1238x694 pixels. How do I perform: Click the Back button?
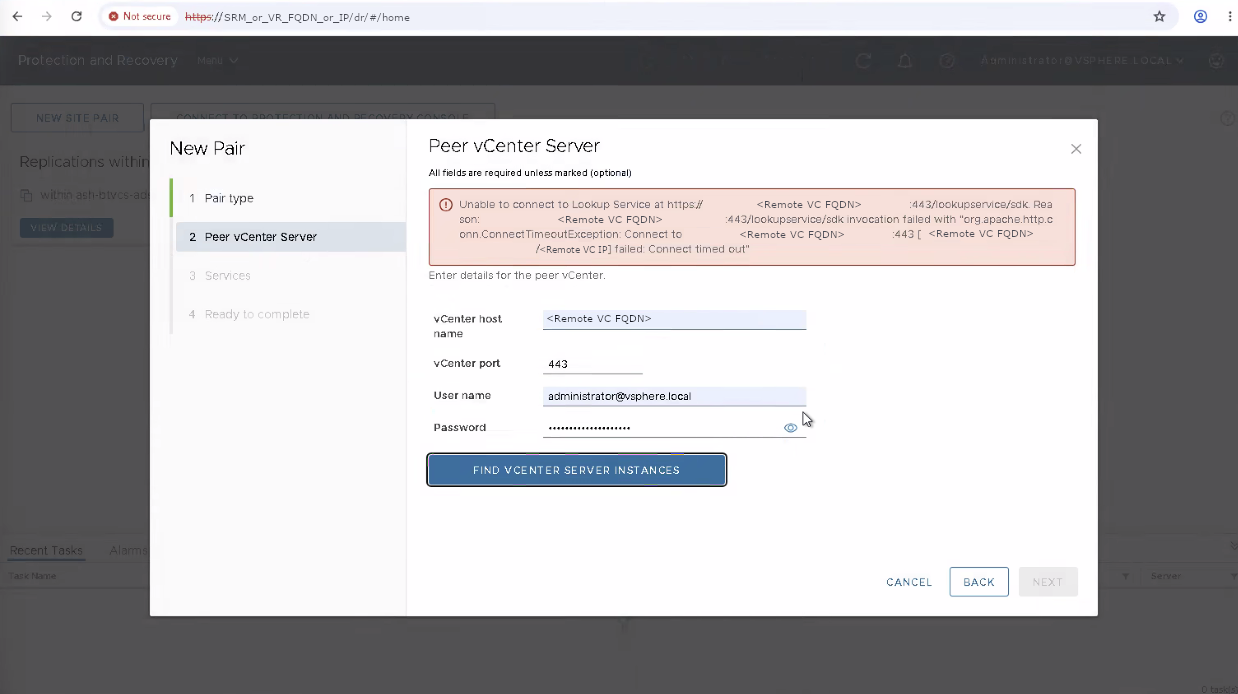(x=979, y=582)
